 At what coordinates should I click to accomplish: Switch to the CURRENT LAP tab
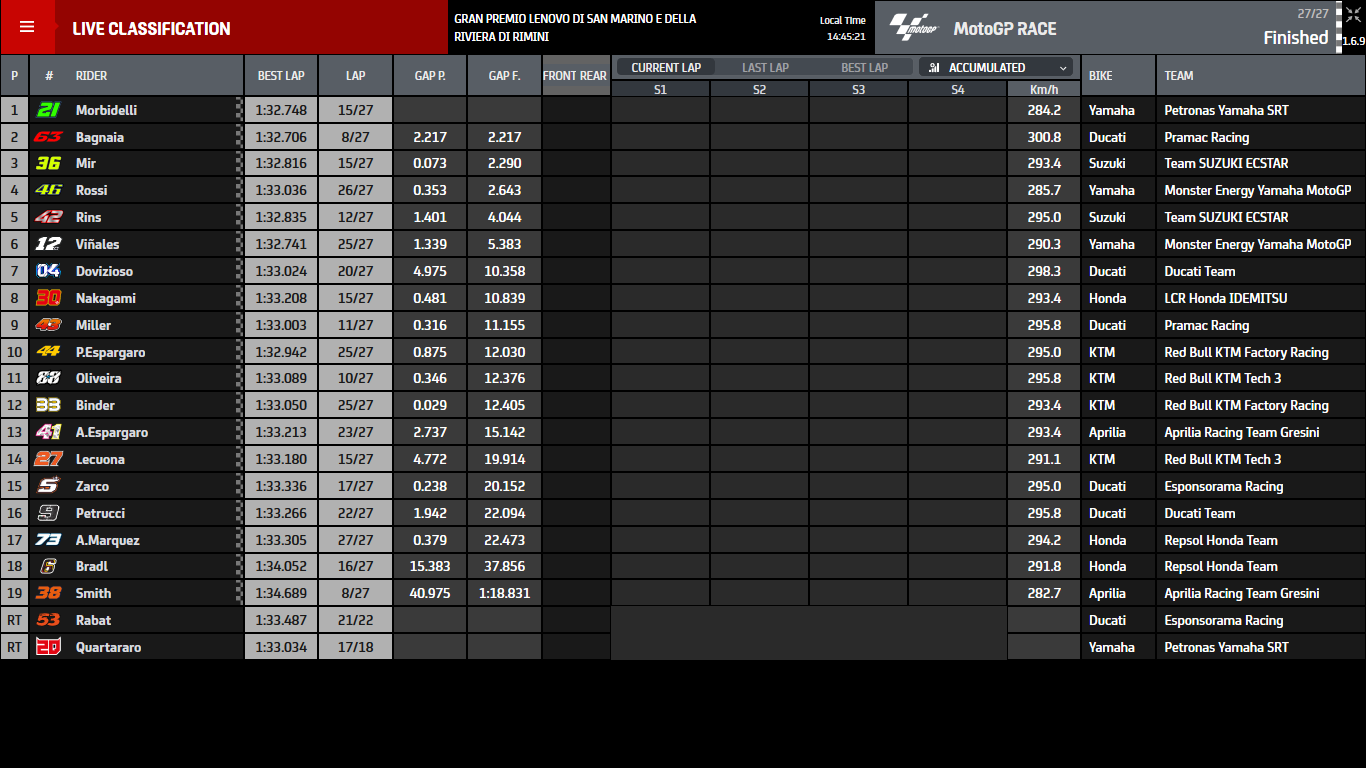(666, 67)
